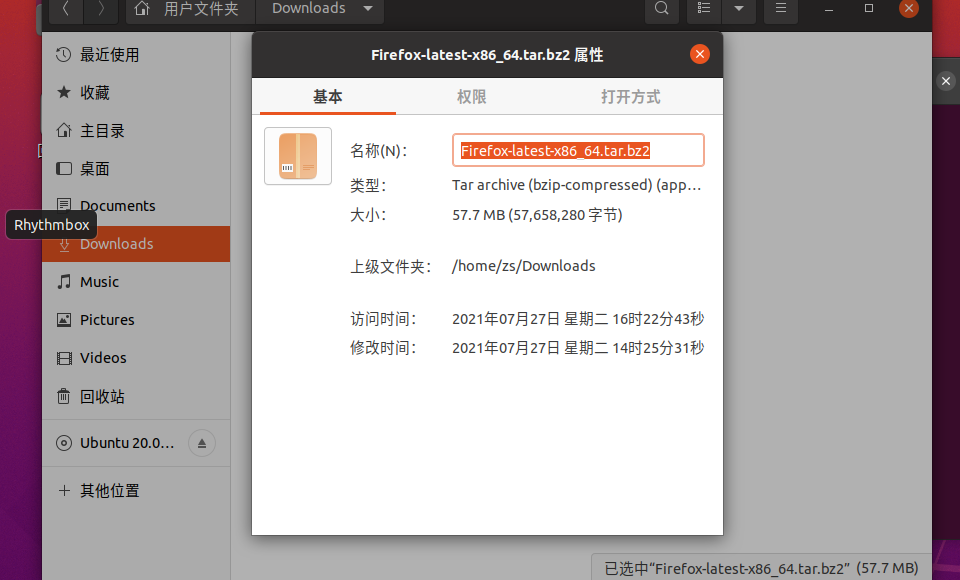Screen dimensions: 960x580
Task: Click the clock icon beside 最近使用
Action: [x=64, y=55]
